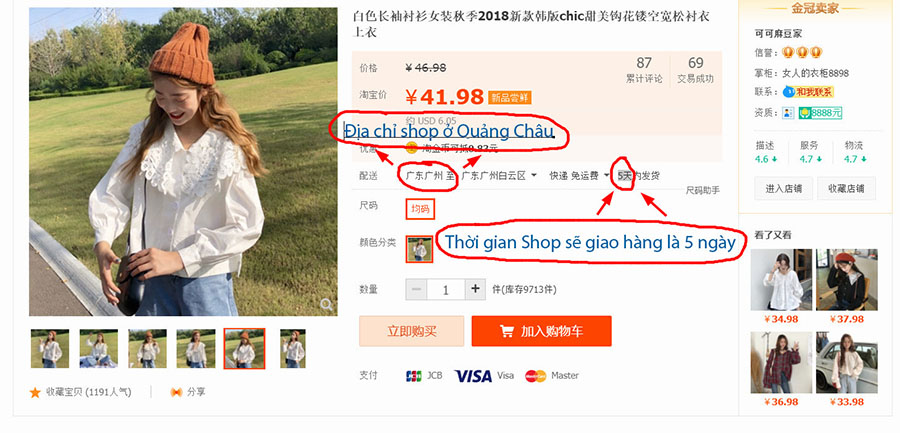The width and height of the screenshot is (900, 433).
Task: Open the 69 交易成功 transactions tab
Action: (x=696, y=70)
